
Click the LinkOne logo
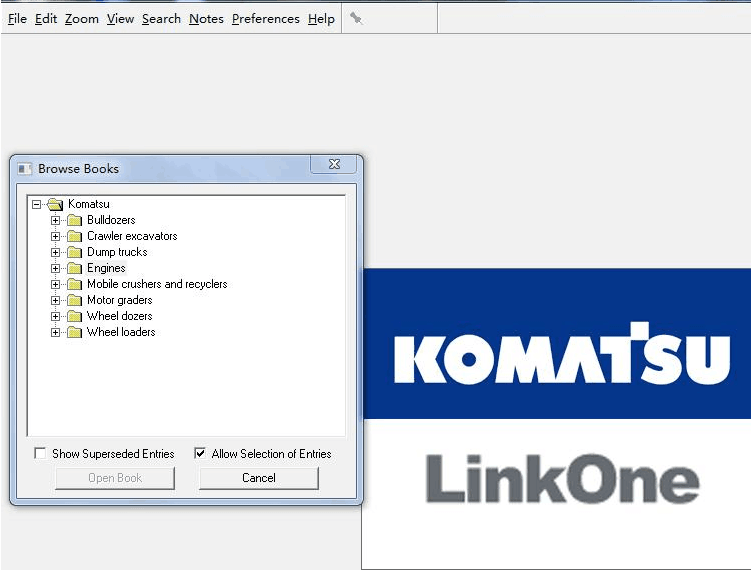point(562,479)
